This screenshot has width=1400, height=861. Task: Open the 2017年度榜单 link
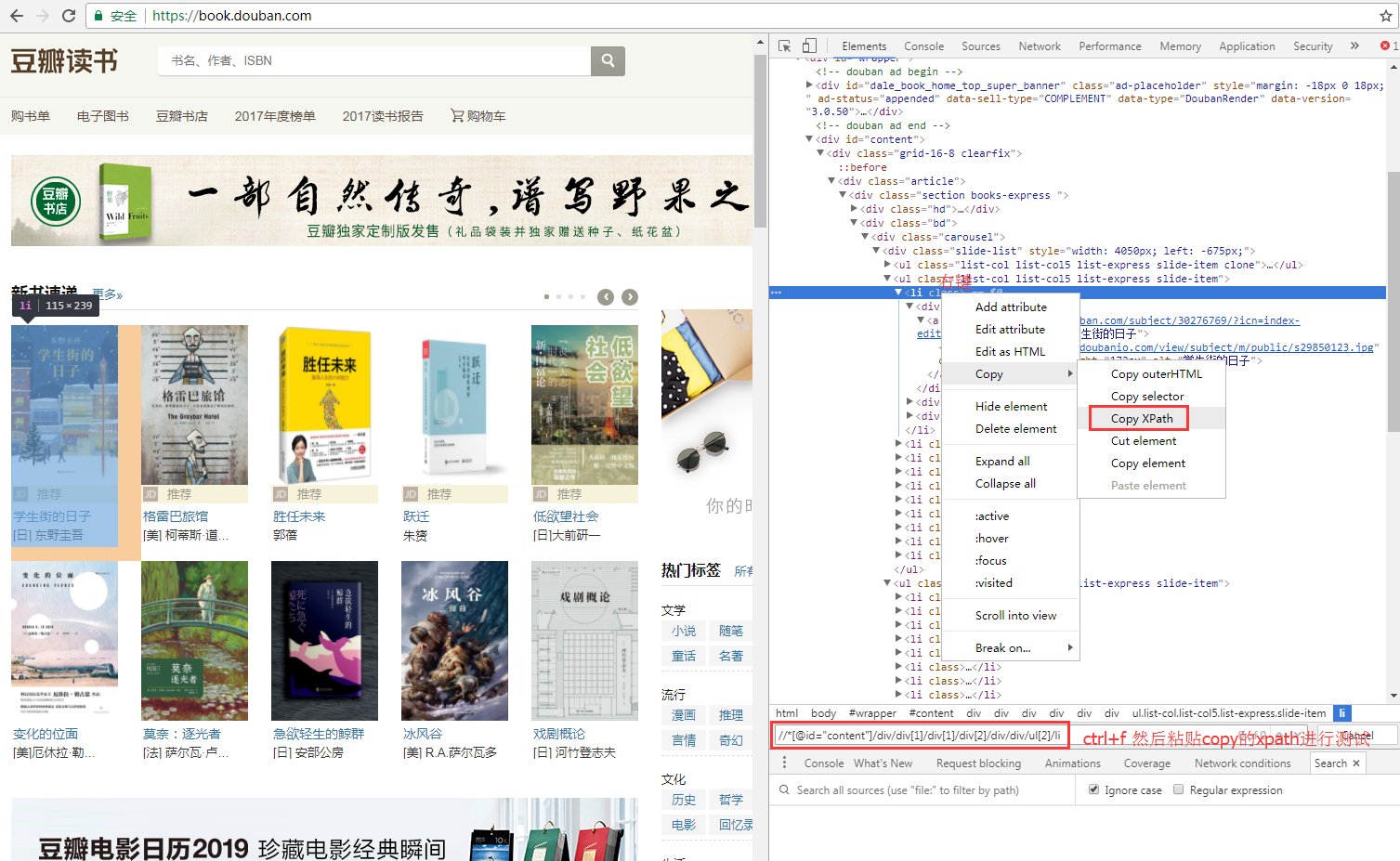[275, 116]
